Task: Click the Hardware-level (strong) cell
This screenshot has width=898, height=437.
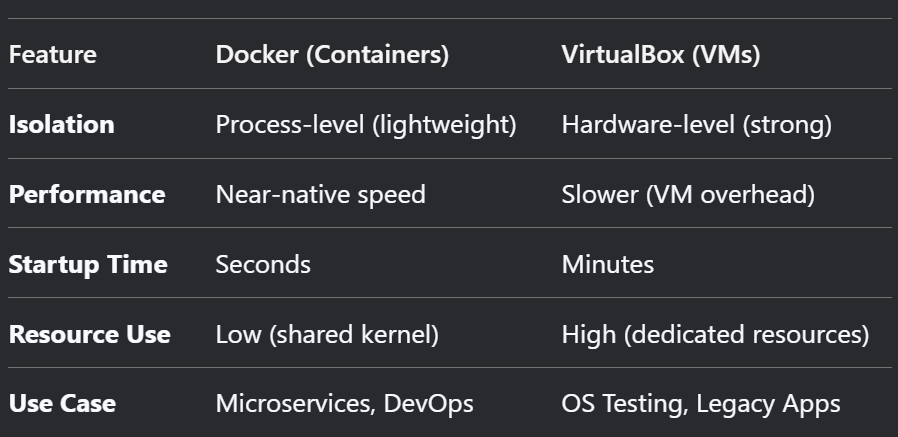Action: pos(696,125)
